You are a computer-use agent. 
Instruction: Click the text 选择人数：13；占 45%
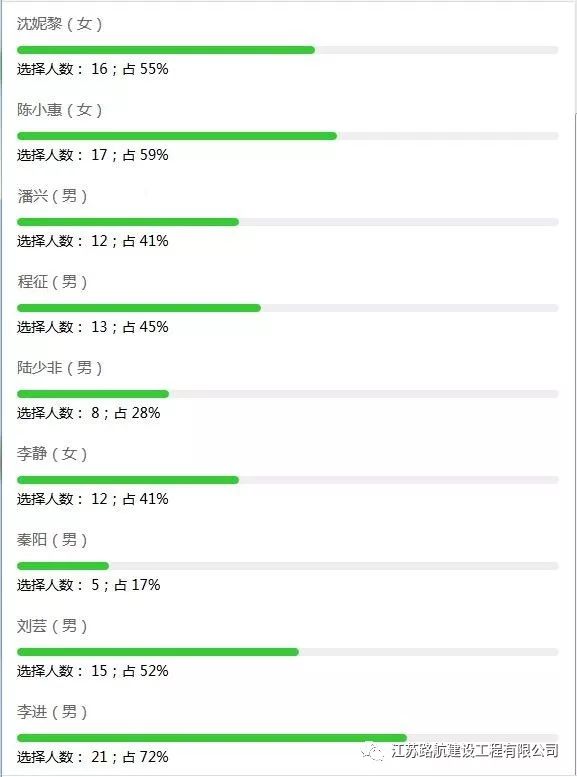[x=93, y=327]
